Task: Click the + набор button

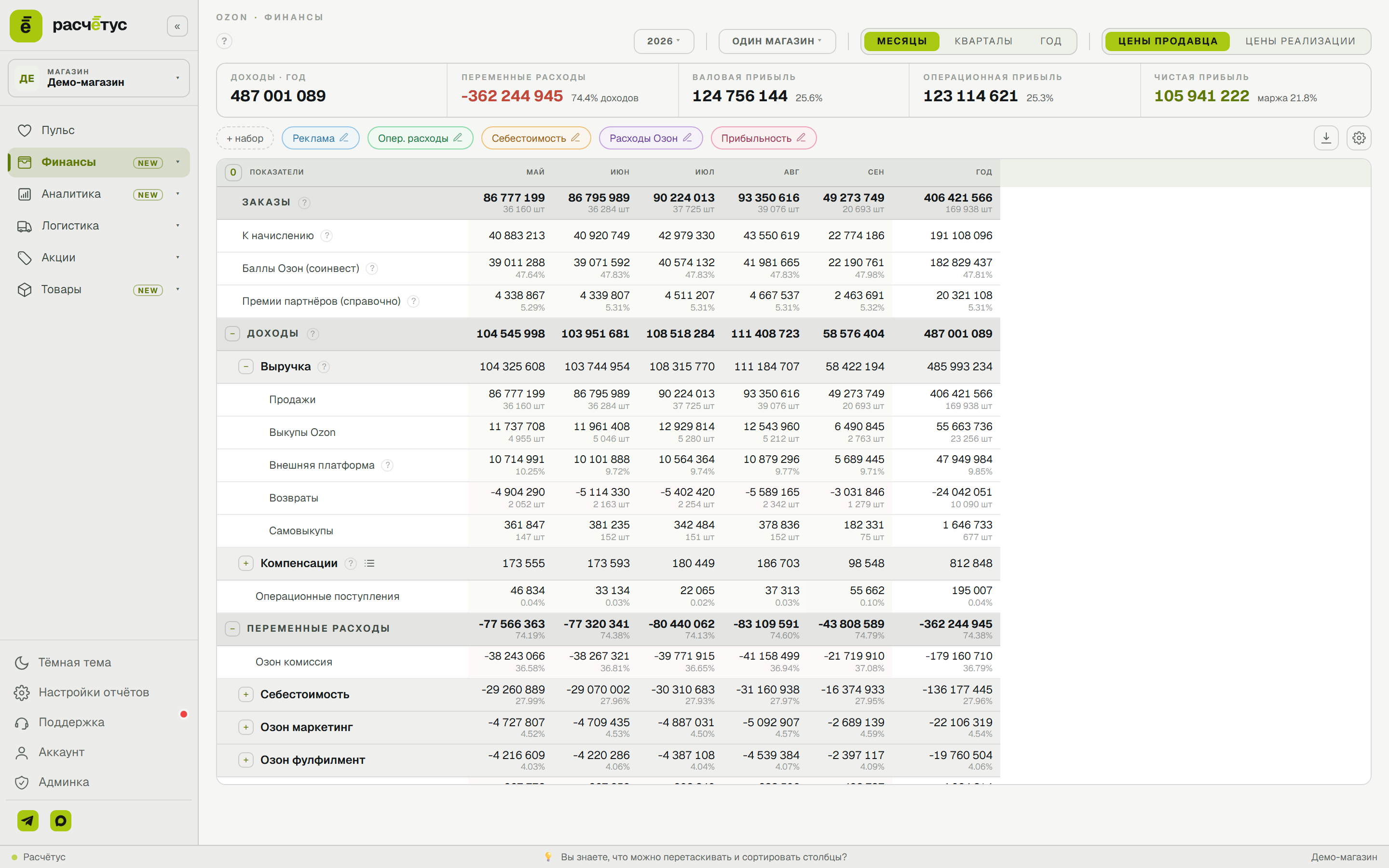Action: [x=245, y=138]
